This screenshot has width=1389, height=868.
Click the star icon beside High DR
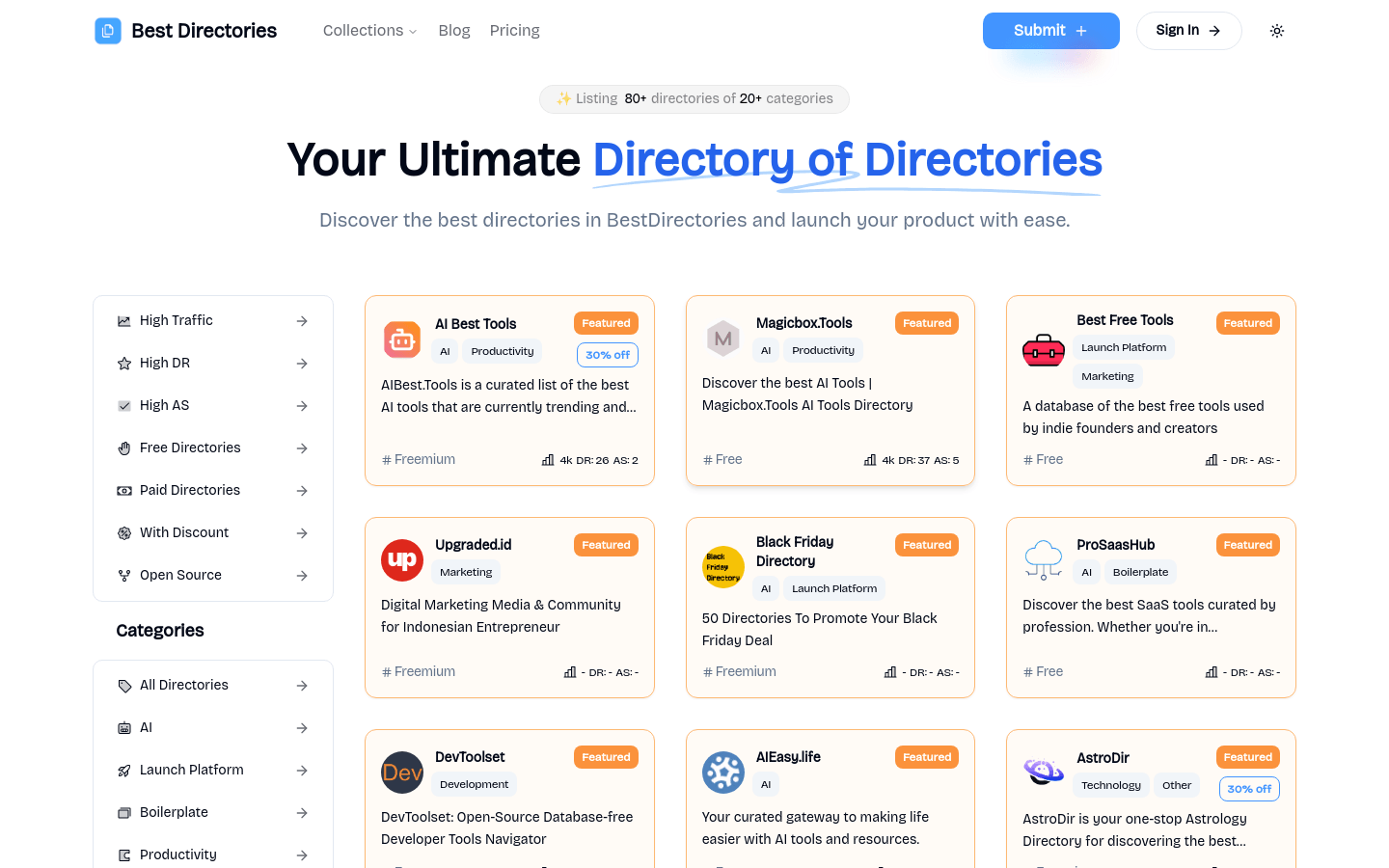click(124, 363)
